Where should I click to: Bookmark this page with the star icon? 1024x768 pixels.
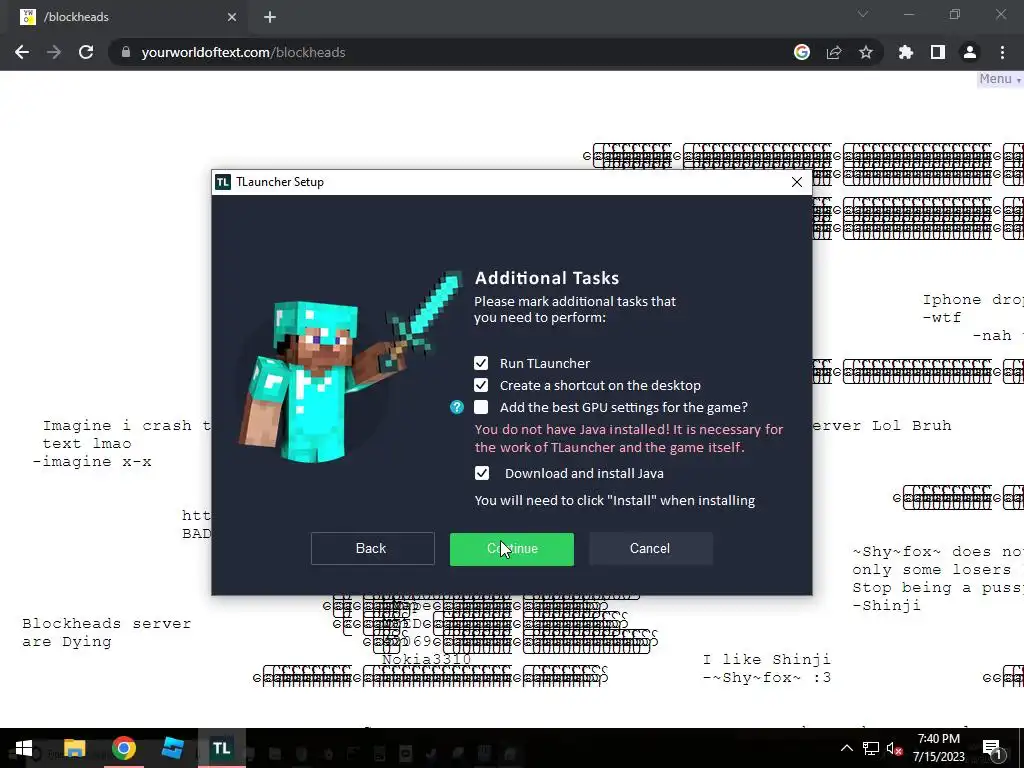(866, 52)
